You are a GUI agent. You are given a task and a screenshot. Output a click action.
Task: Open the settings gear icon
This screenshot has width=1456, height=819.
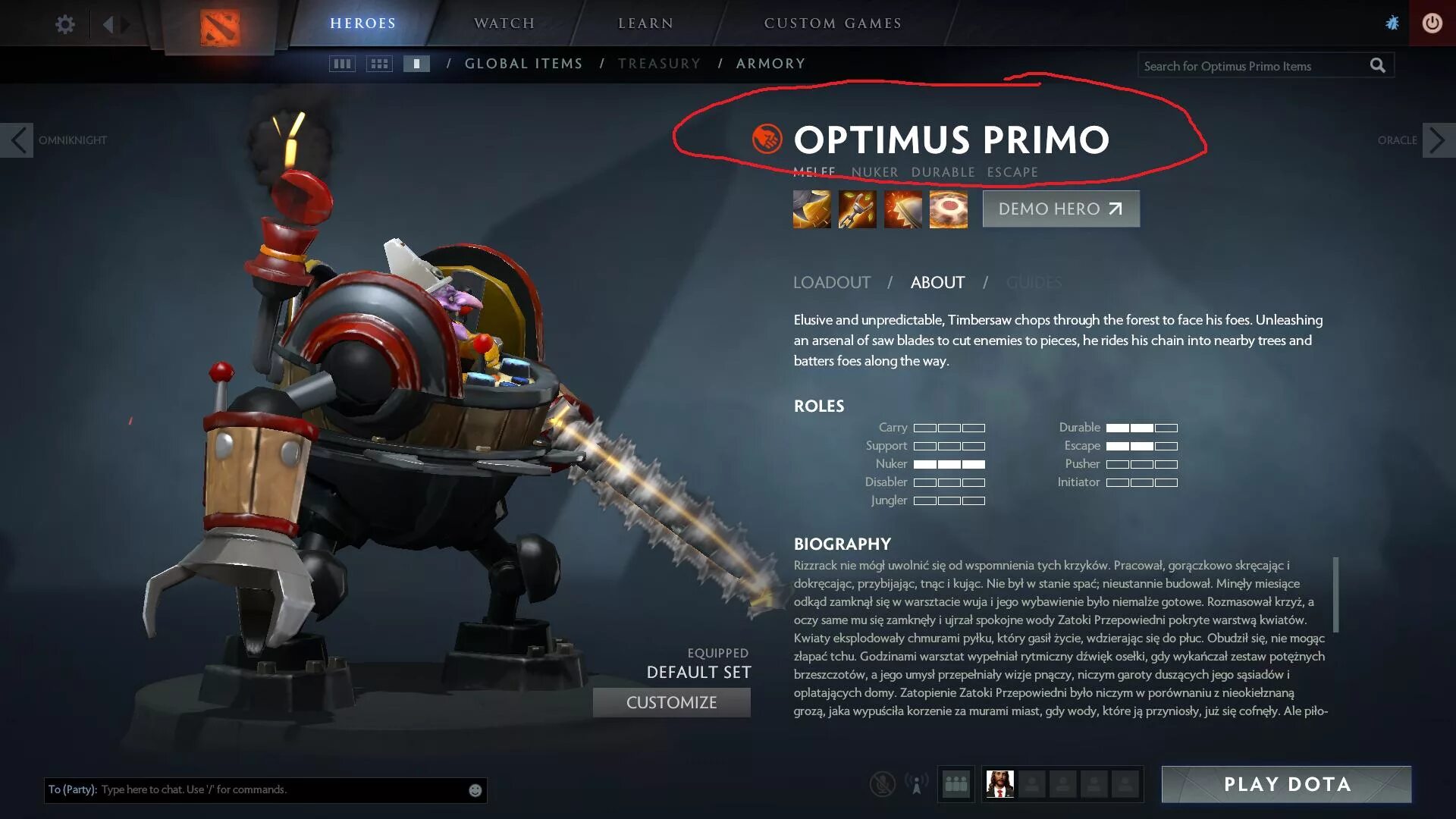point(65,24)
